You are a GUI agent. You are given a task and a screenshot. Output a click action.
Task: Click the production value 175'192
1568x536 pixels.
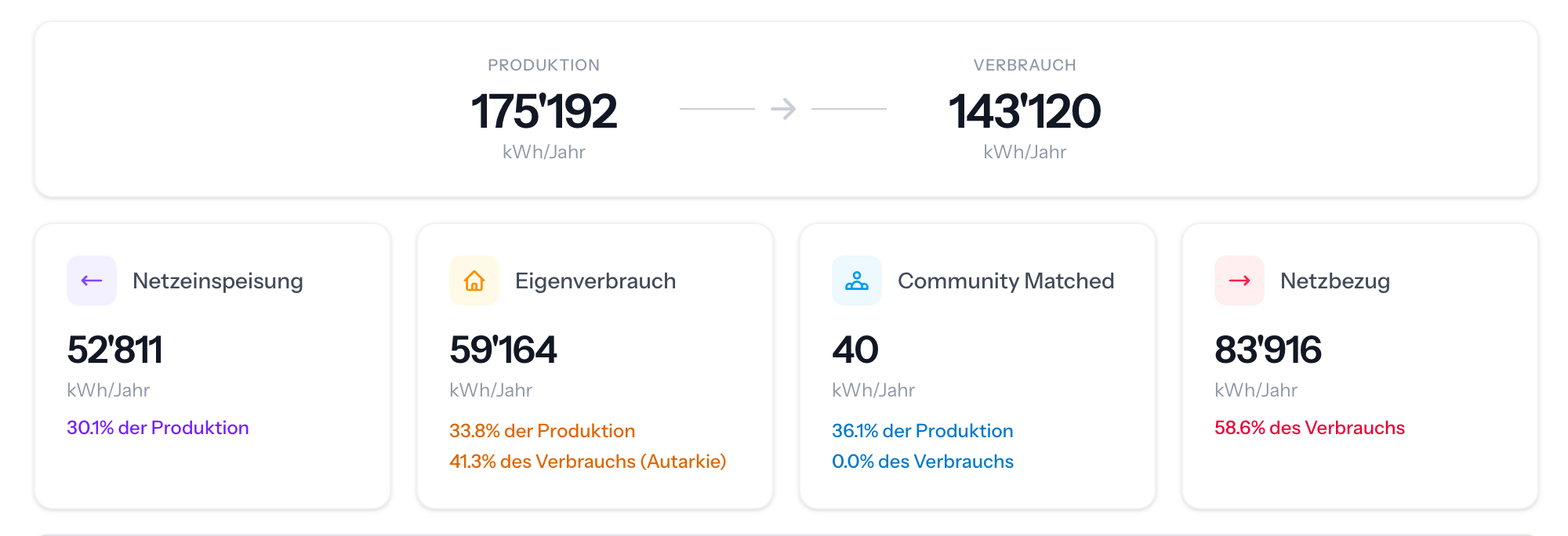coord(544,111)
